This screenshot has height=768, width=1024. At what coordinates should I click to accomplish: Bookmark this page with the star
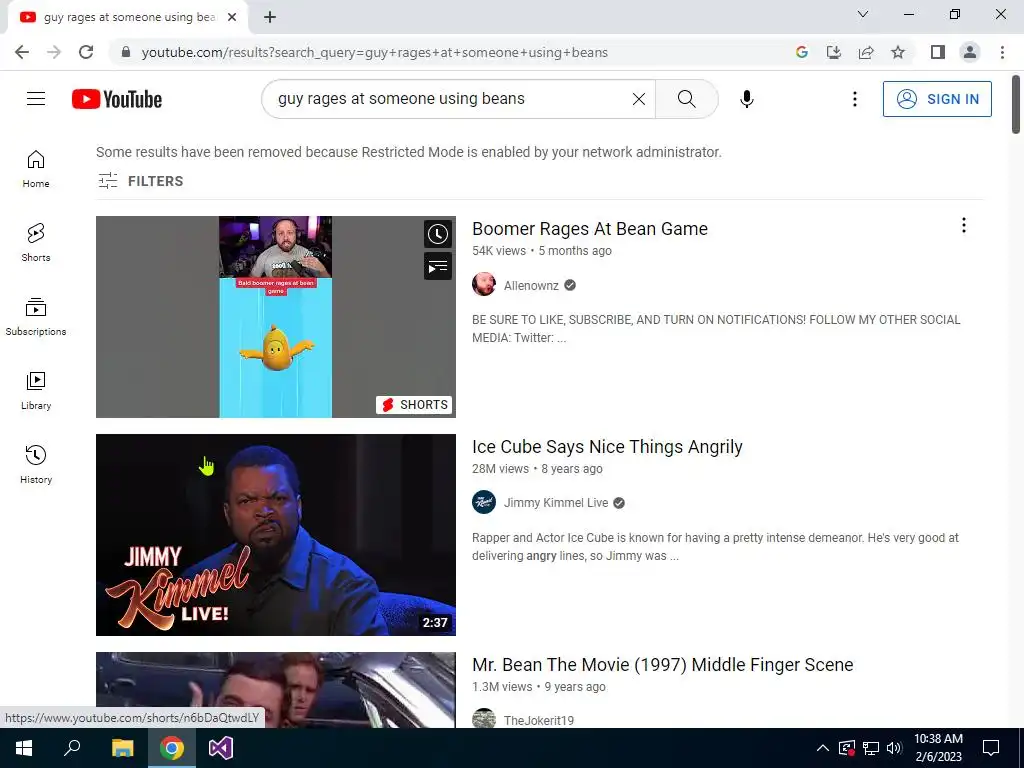(x=898, y=52)
